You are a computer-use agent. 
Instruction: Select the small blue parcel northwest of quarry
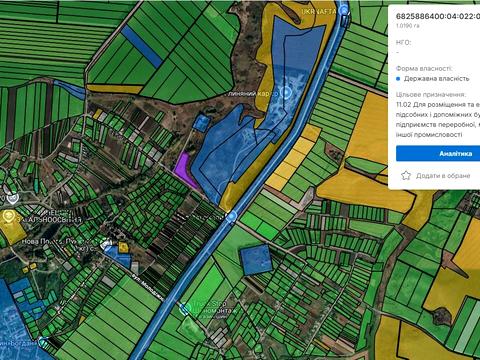click(x=202, y=122)
